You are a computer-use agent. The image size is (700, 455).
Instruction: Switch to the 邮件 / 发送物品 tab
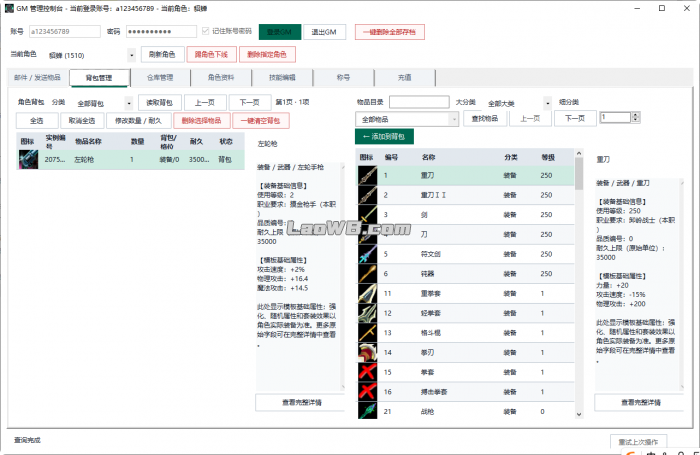tap(38, 77)
